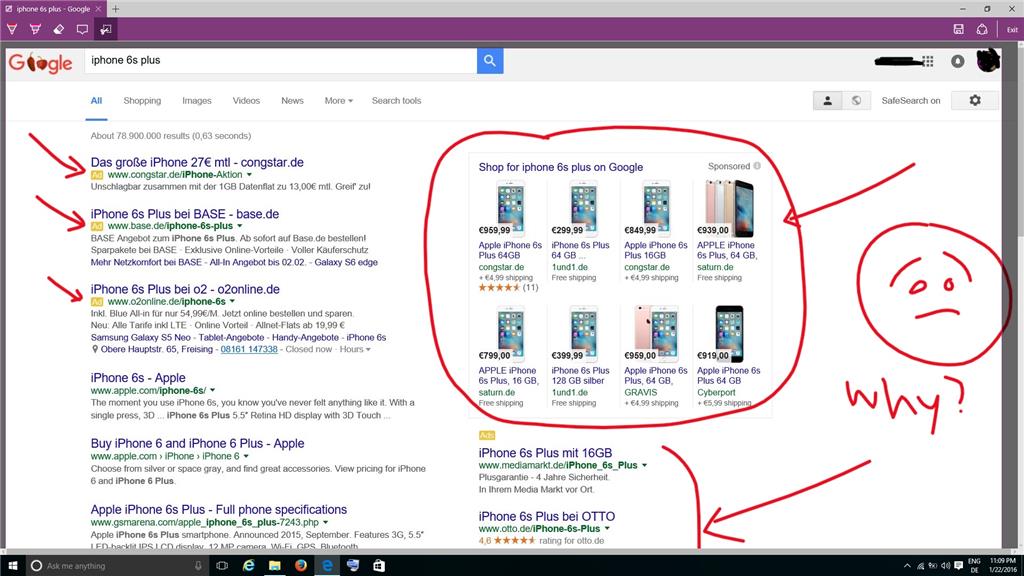The width and height of the screenshot is (1024, 576).
Task: Switch to the Videos tab
Action: (x=246, y=101)
